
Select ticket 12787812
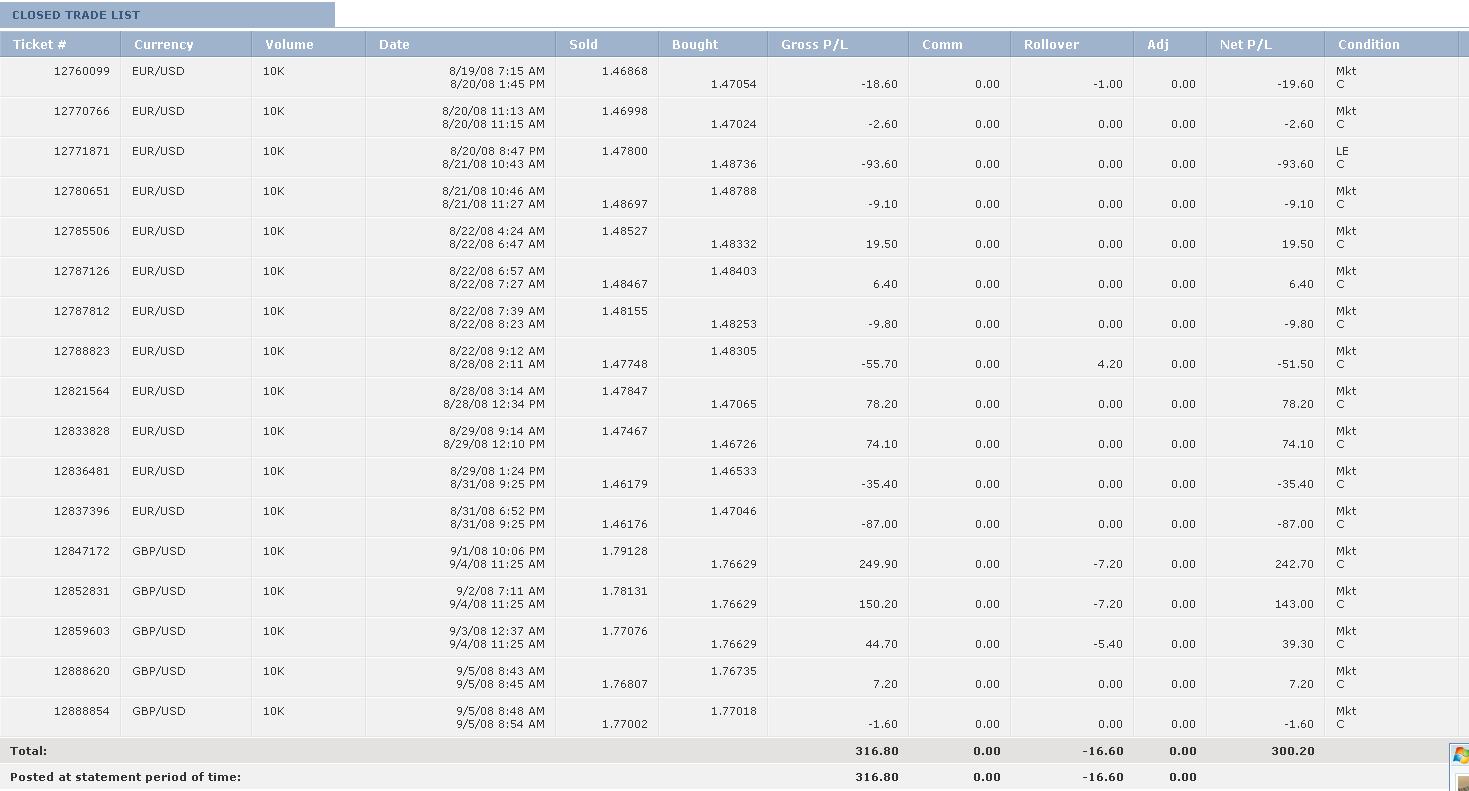pyautogui.click(x=82, y=311)
